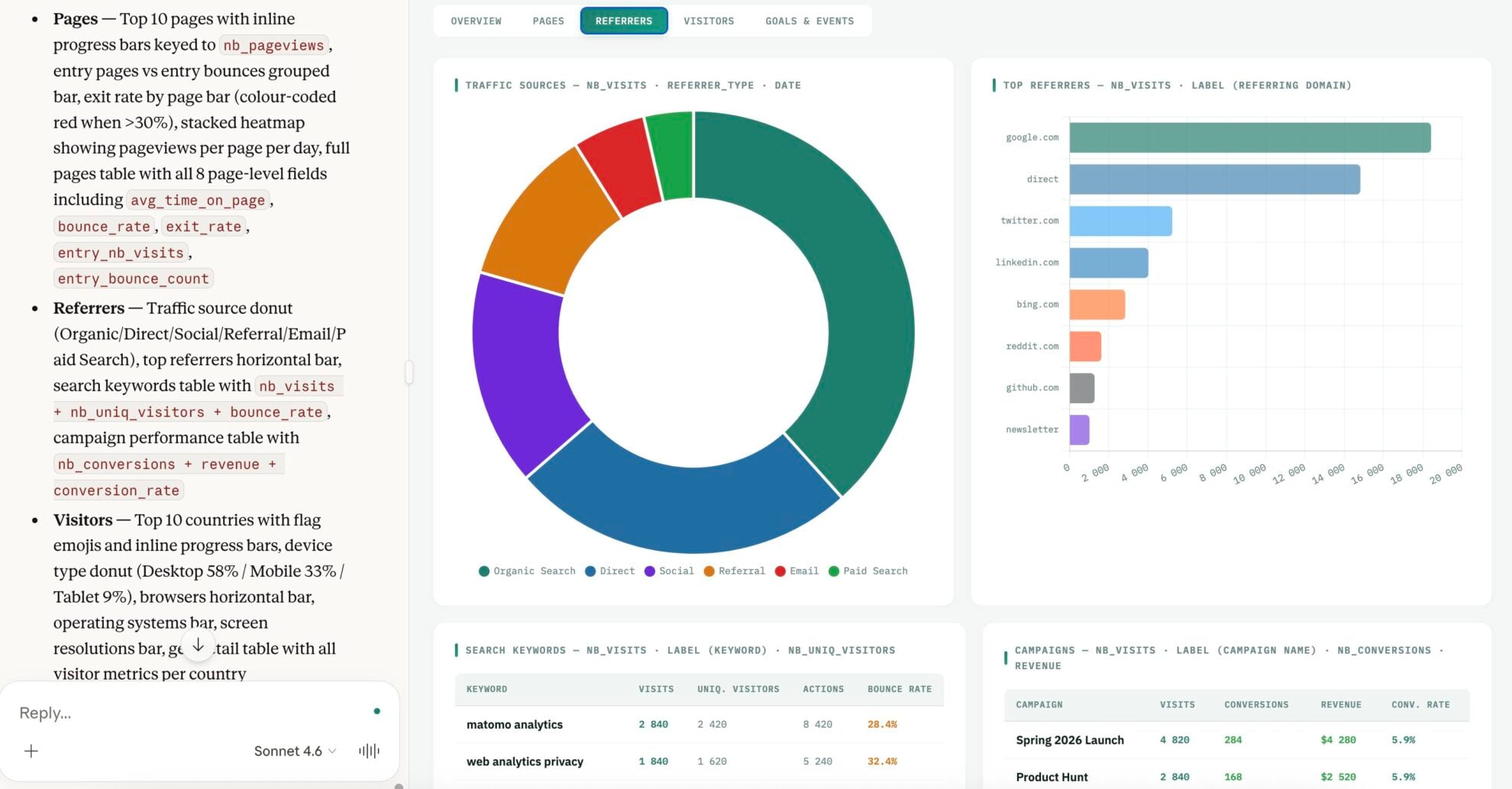1512x789 pixels.
Task: Select the Spring 2026 Launch campaign row
Action: 1069,739
